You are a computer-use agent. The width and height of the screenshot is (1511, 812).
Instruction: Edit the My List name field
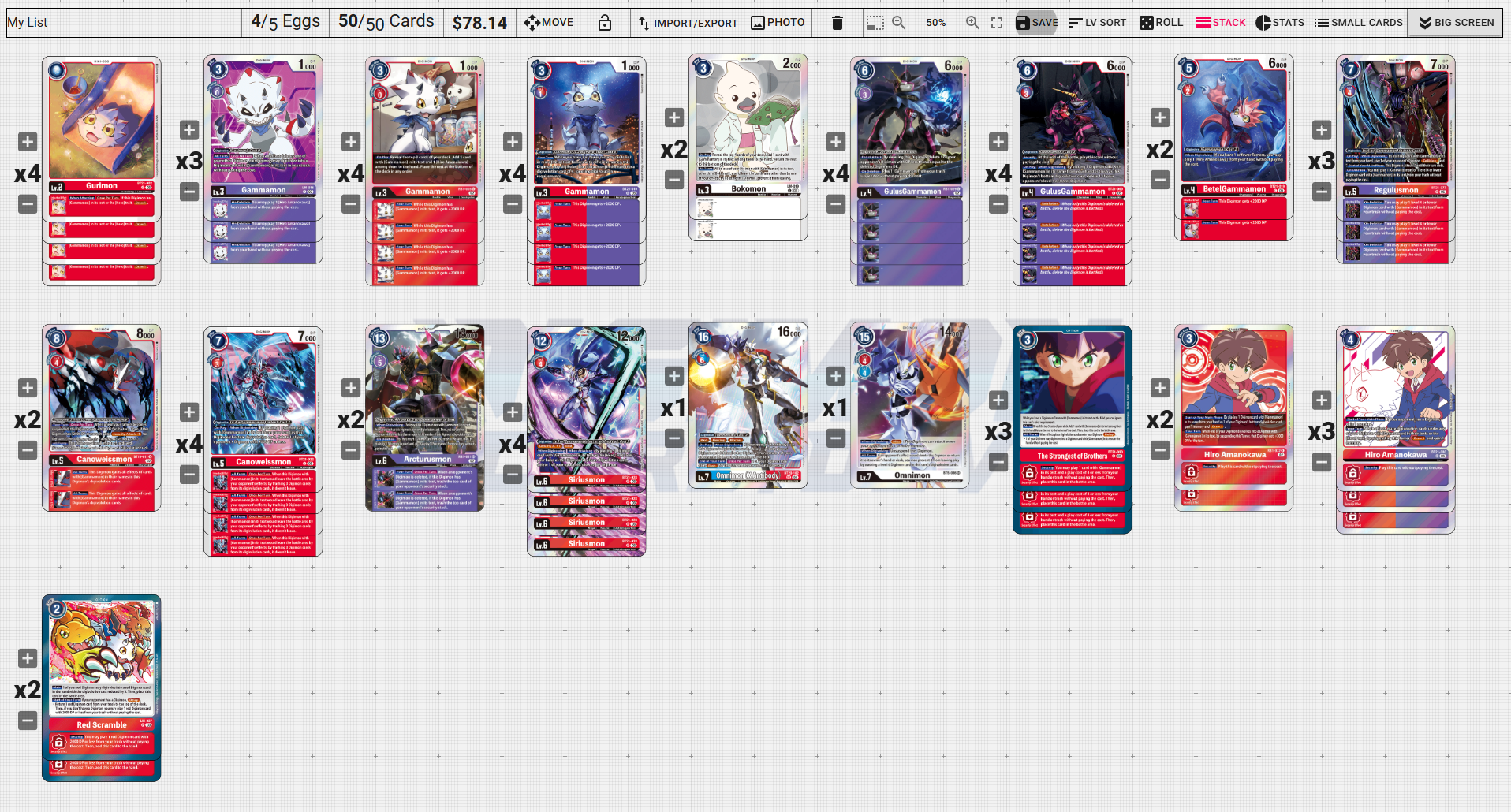click(123, 23)
